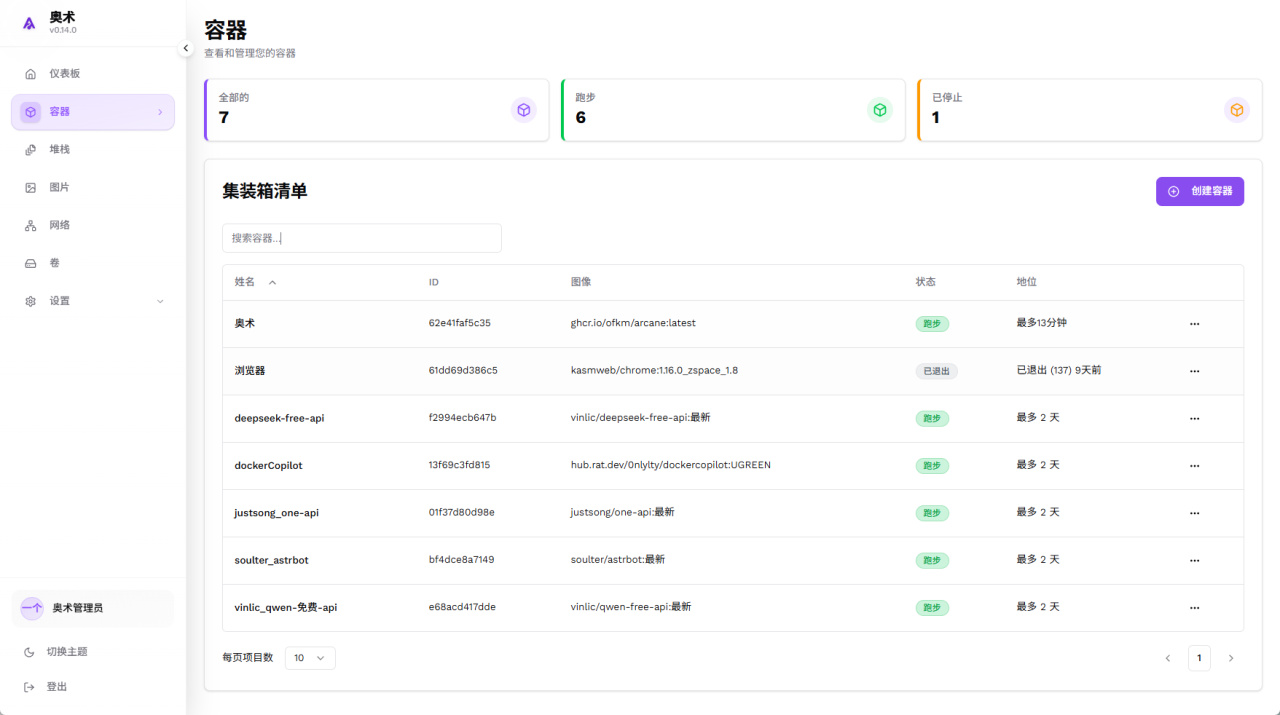This screenshot has height=715, width=1280.
Task: Open the 卷 volumes drive icon
Action: [31, 263]
